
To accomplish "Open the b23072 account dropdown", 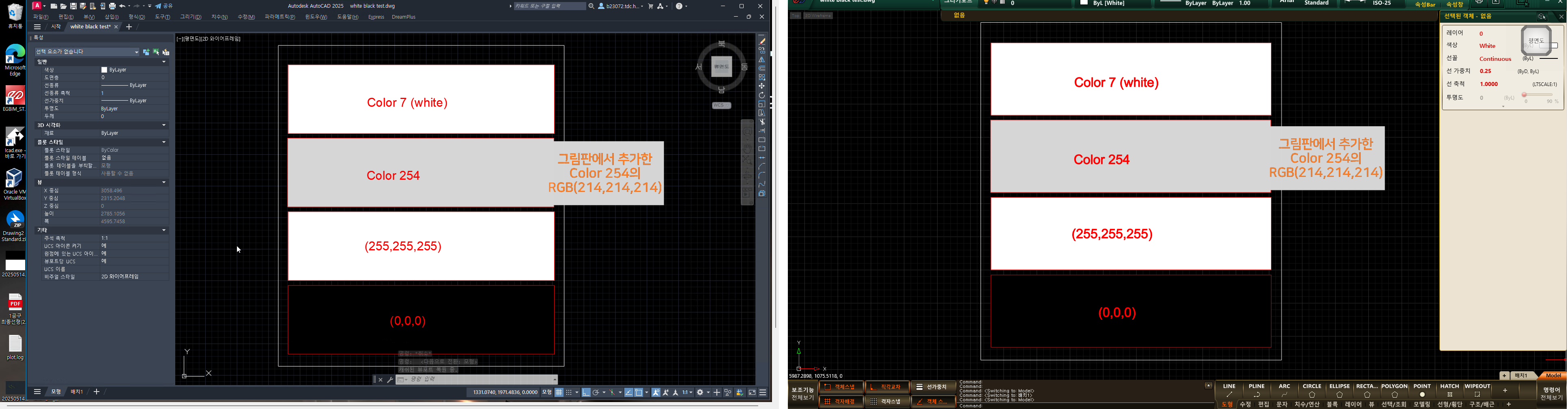I will point(620,6).
